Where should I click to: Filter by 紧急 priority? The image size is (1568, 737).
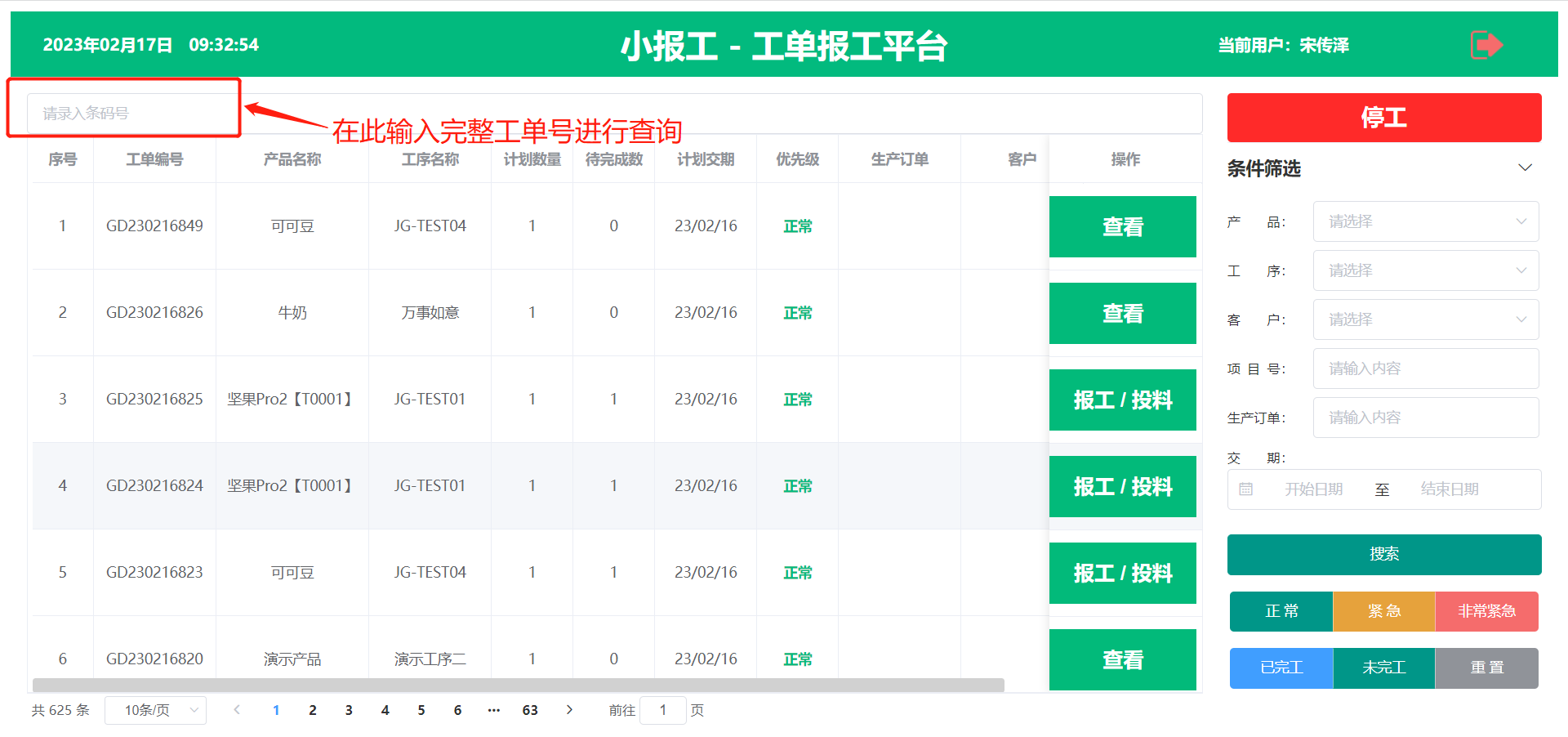point(1383,611)
